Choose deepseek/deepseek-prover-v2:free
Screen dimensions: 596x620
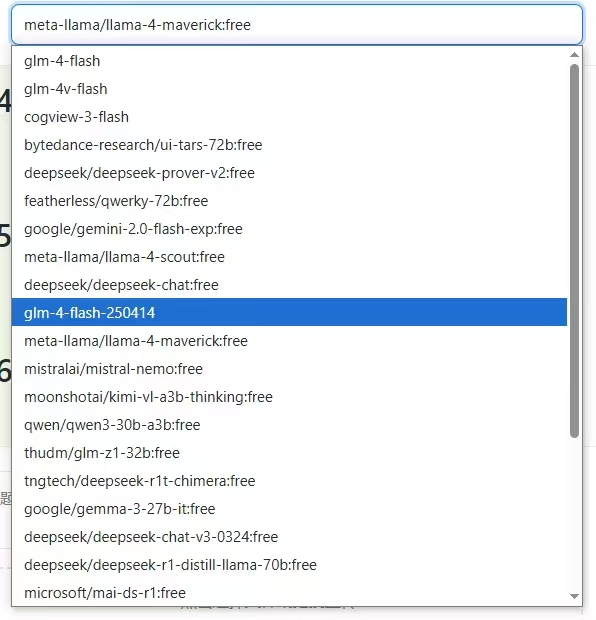click(x=289, y=173)
